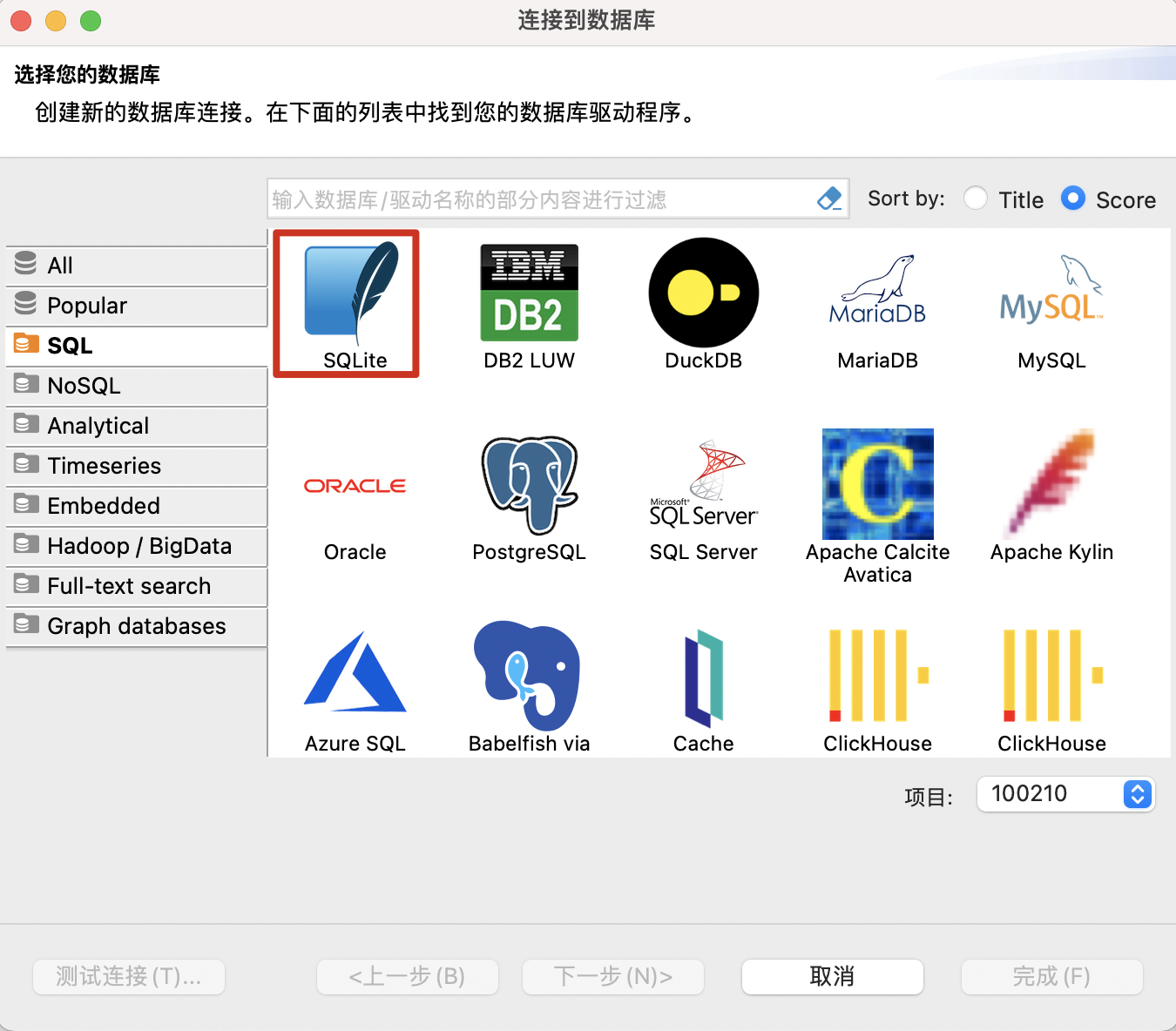Pick the MariaDB seal icon
1176x1031 pixels.
pos(877,292)
